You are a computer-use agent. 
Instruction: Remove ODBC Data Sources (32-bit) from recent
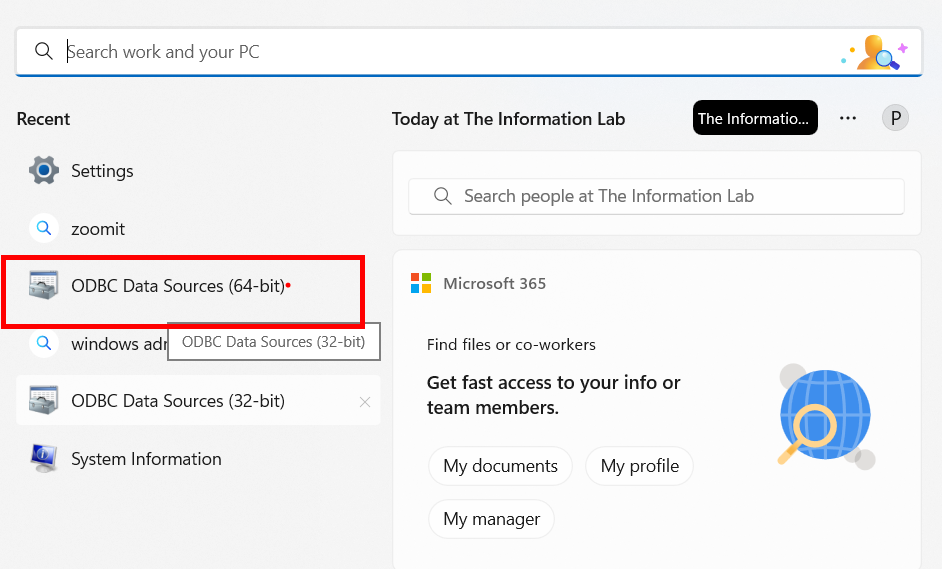[365, 402]
